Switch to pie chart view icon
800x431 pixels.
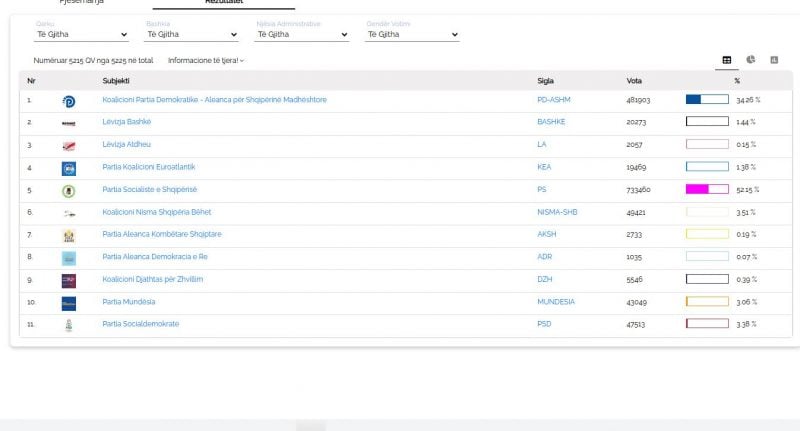click(751, 60)
